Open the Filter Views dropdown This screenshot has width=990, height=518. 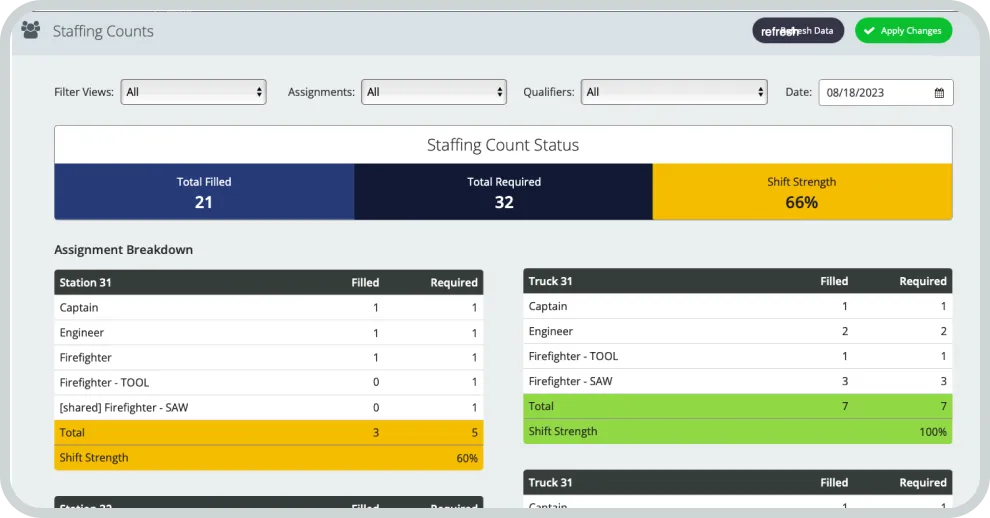pos(194,92)
